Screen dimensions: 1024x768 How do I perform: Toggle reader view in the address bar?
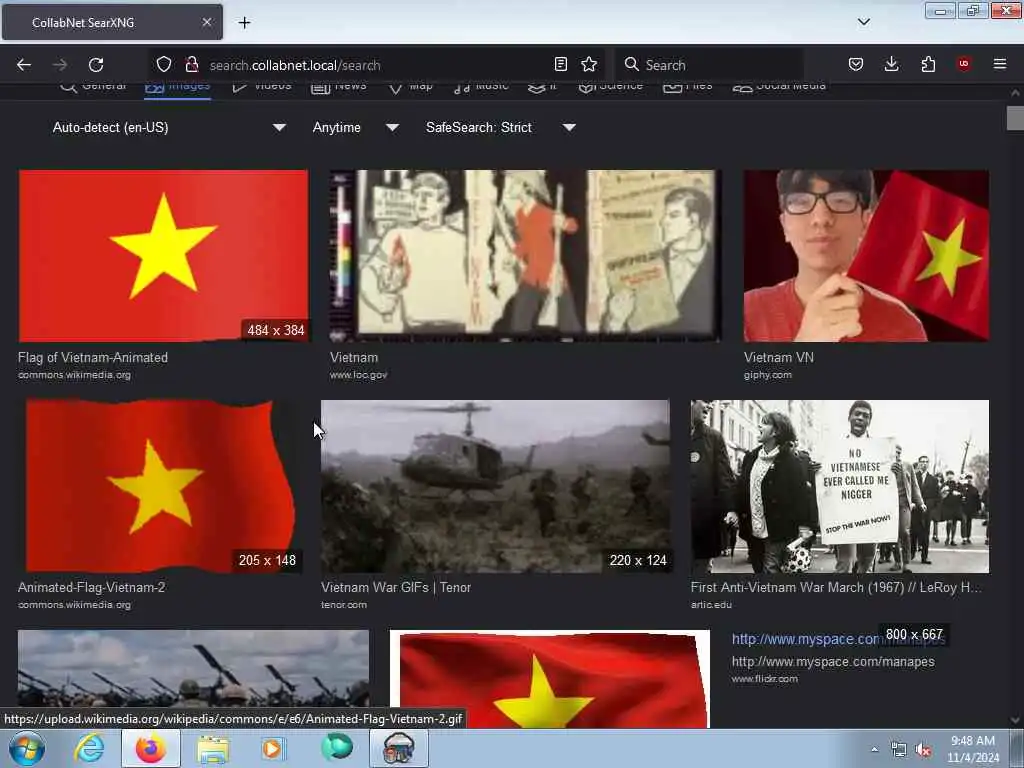(x=560, y=64)
